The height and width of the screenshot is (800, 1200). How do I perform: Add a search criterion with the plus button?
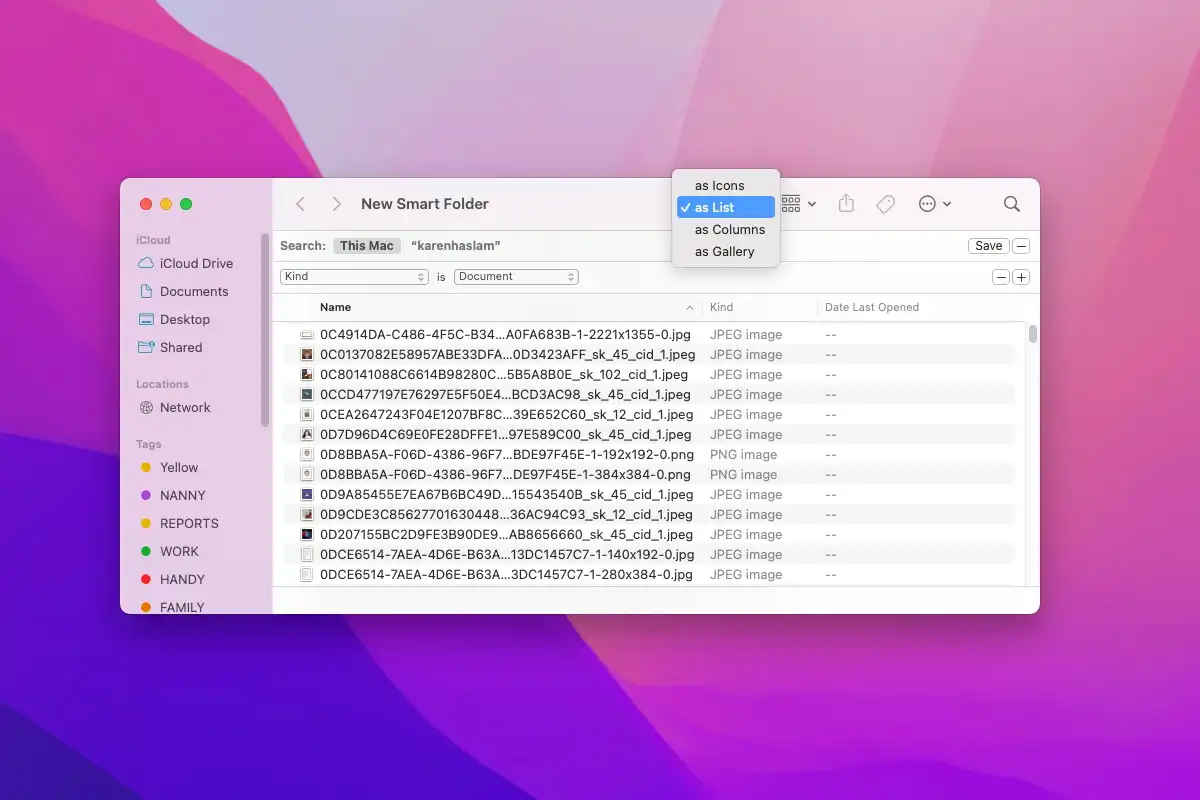pos(1021,276)
